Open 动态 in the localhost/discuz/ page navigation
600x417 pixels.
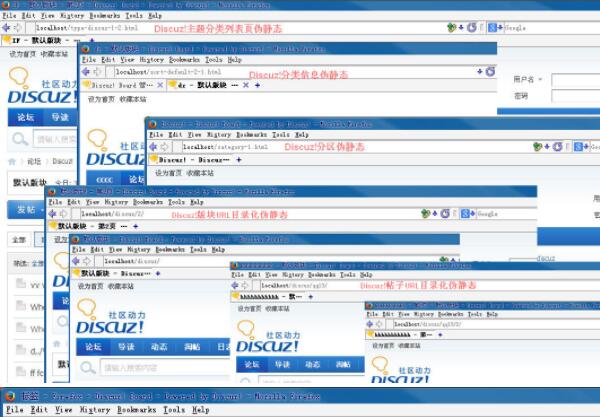click(x=159, y=347)
